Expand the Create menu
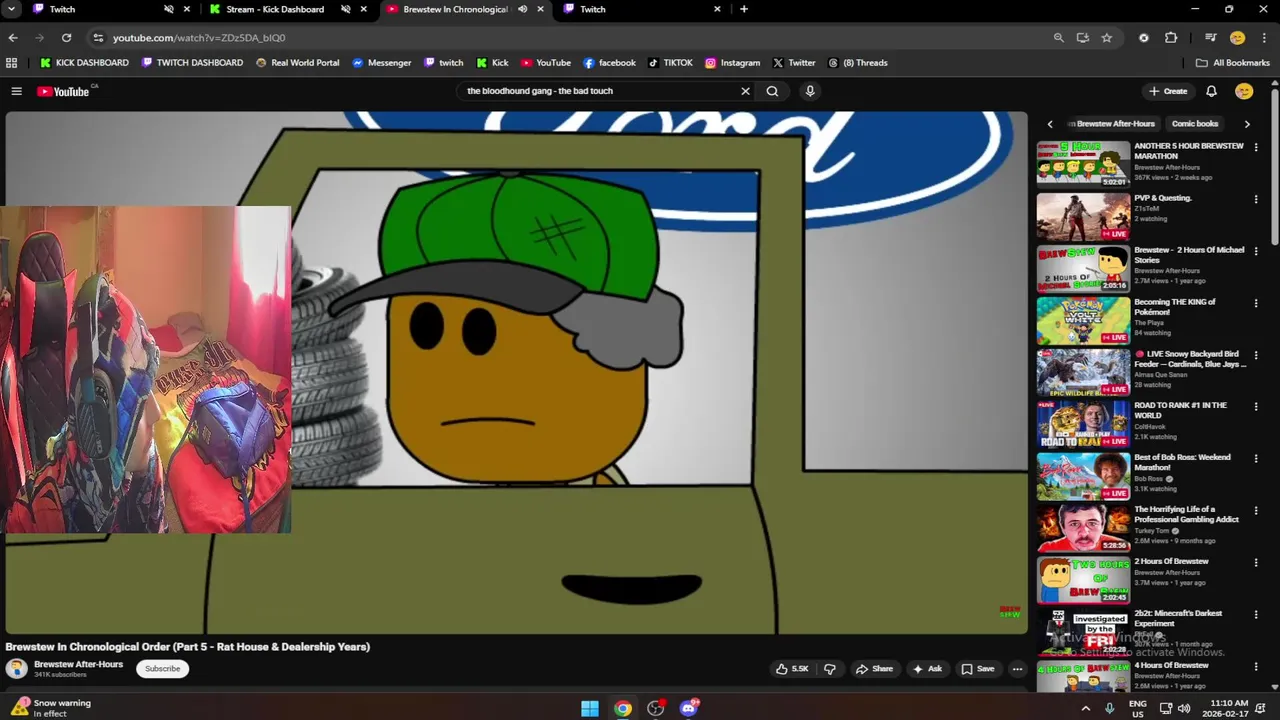 click(x=1167, y=91)
